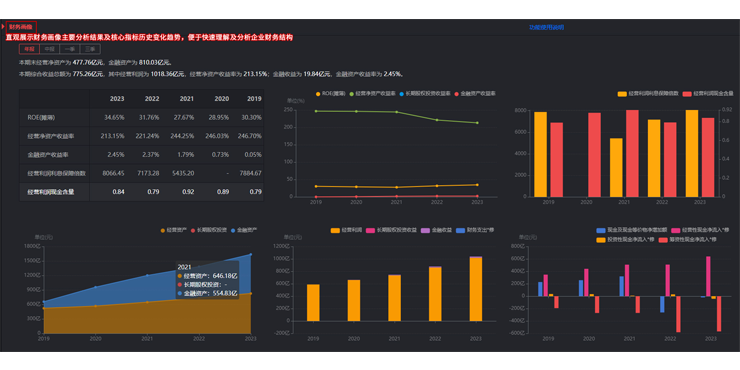Image resolution: width=740 pixels, height=370 pixels.
Task: Open the 功能使用说明 link
Action: coord(546,27)
